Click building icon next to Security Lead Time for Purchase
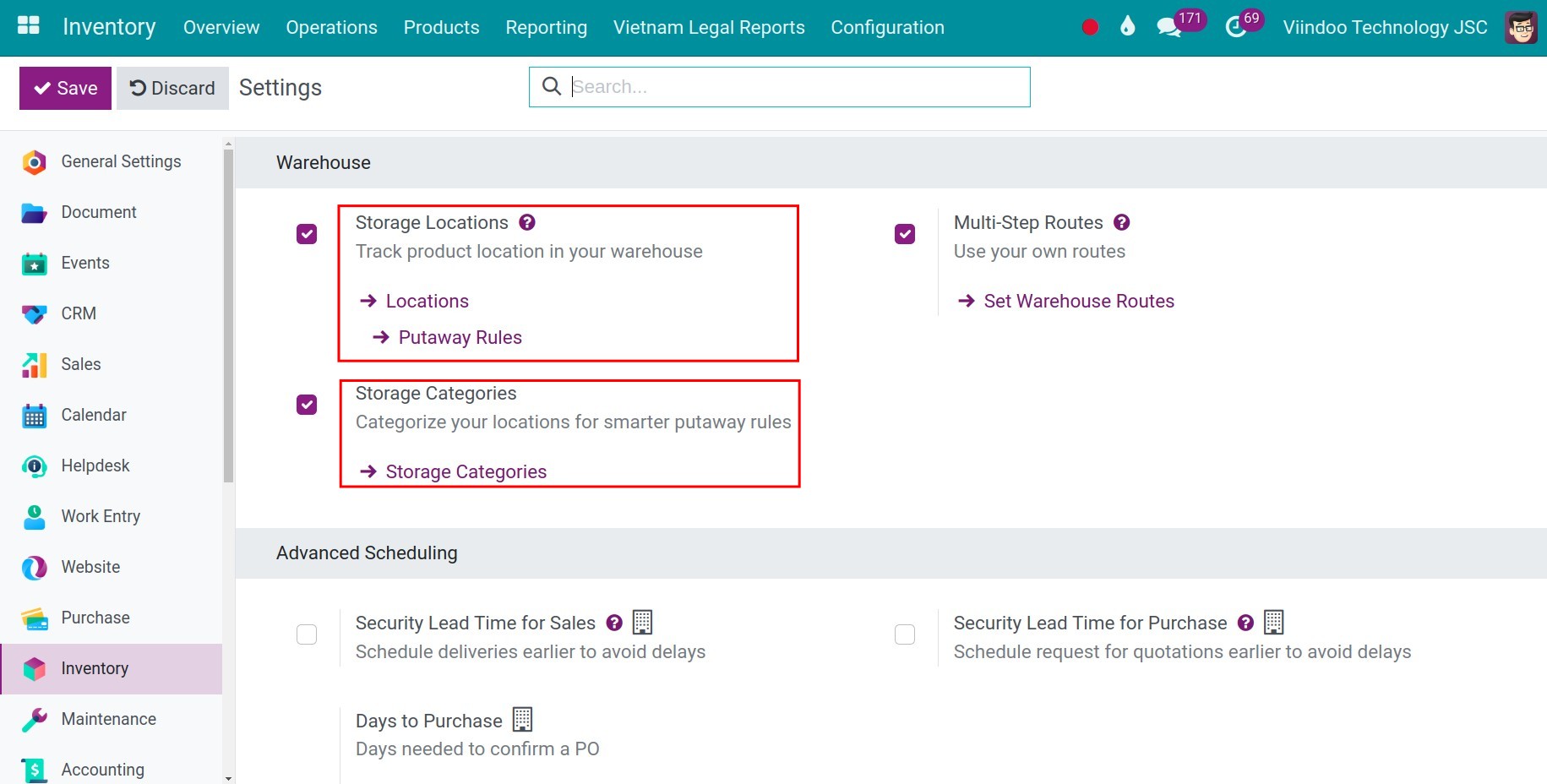Screen dimensions: 1547x784 [1274, 622]
